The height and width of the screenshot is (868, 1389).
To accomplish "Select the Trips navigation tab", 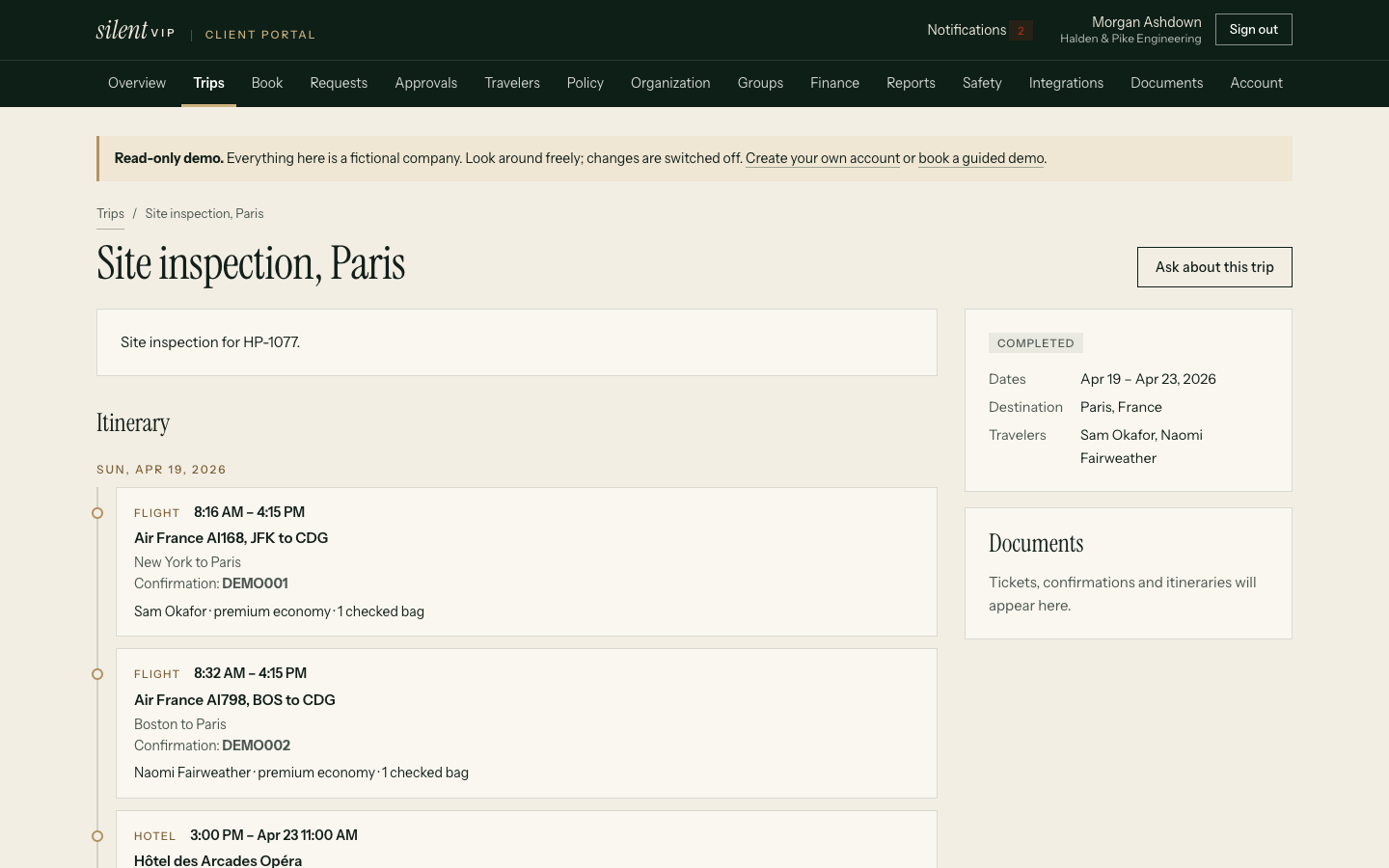I will tap(208, 83).
